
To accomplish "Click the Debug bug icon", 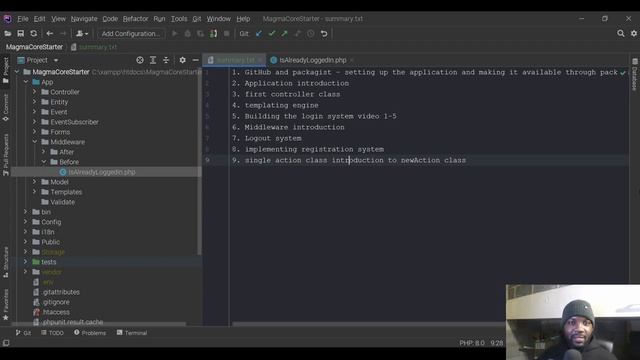I will coord(188,33).
